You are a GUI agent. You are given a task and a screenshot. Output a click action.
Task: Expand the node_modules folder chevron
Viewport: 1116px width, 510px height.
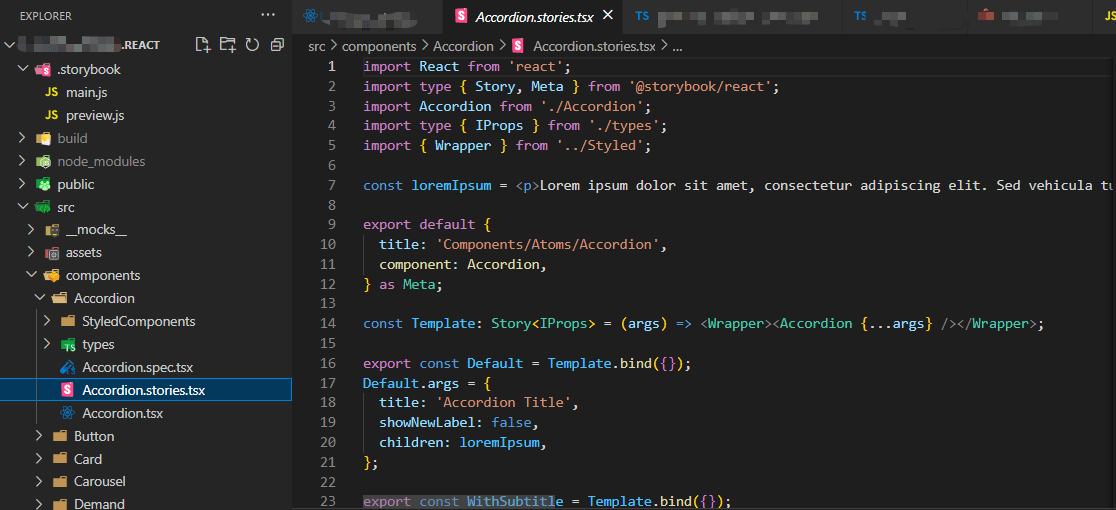[22, 161]
